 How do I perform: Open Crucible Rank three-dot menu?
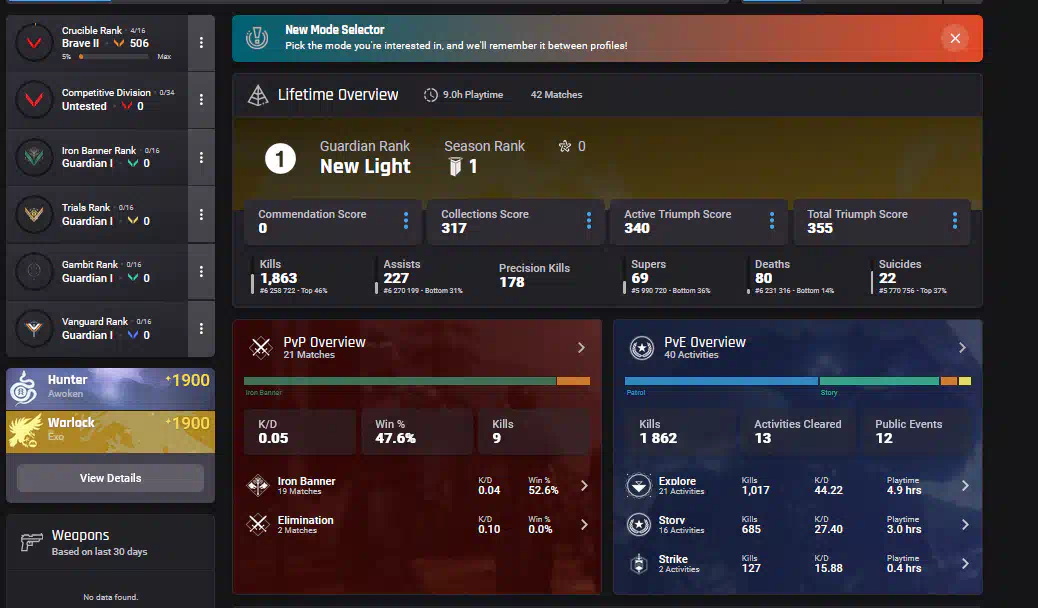201,43
